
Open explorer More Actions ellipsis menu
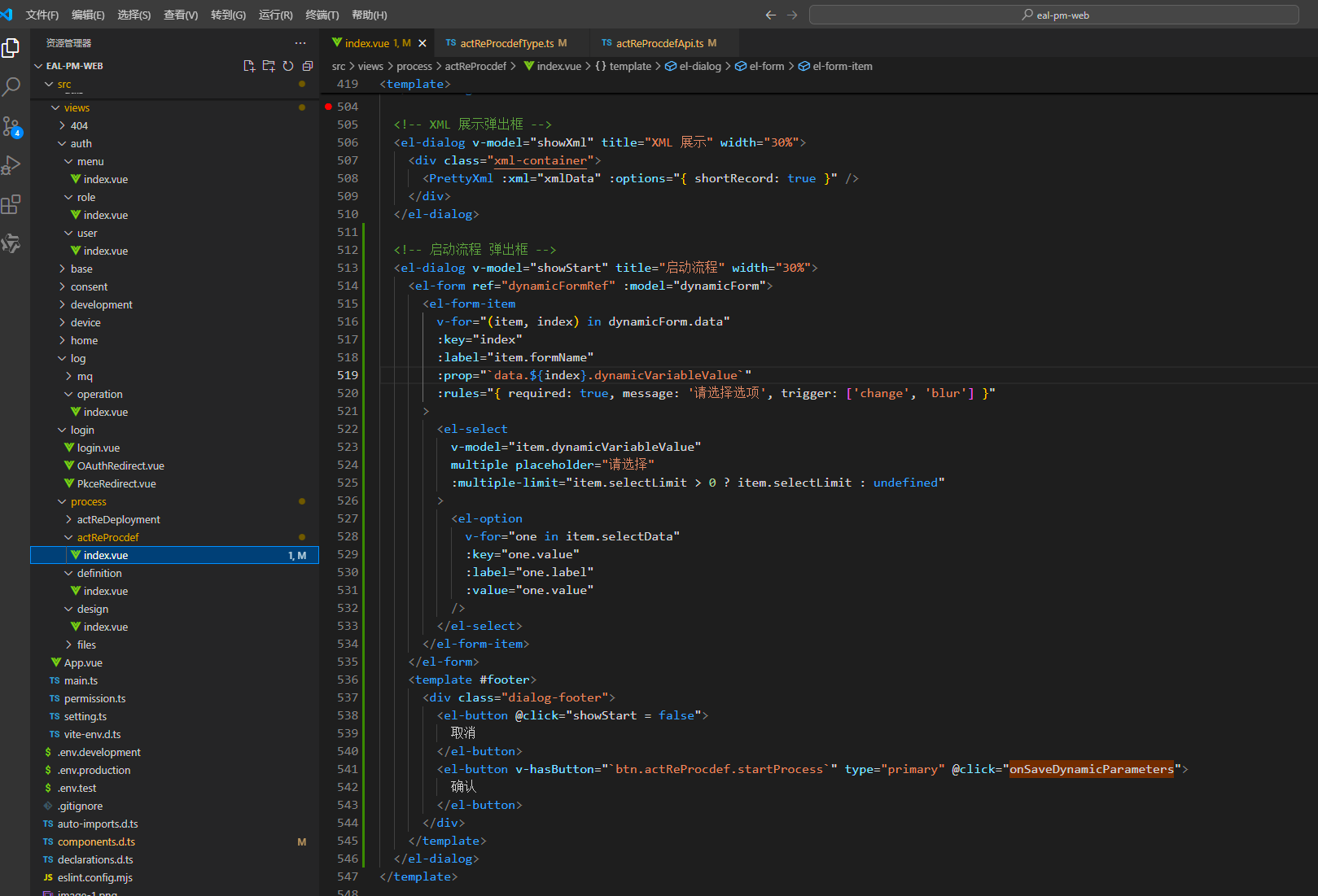pos(300,43)
